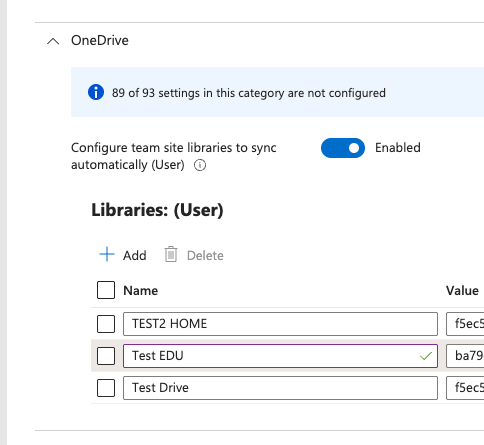Click the Enabled label next to toggle

pyautogui.click(x=398, y=148)
